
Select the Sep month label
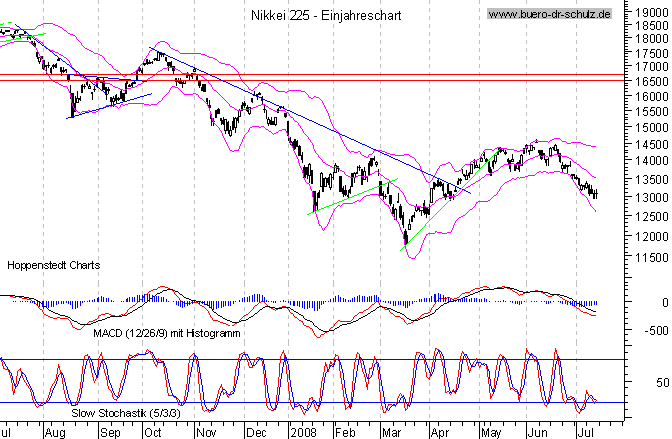tap(111, 433)
